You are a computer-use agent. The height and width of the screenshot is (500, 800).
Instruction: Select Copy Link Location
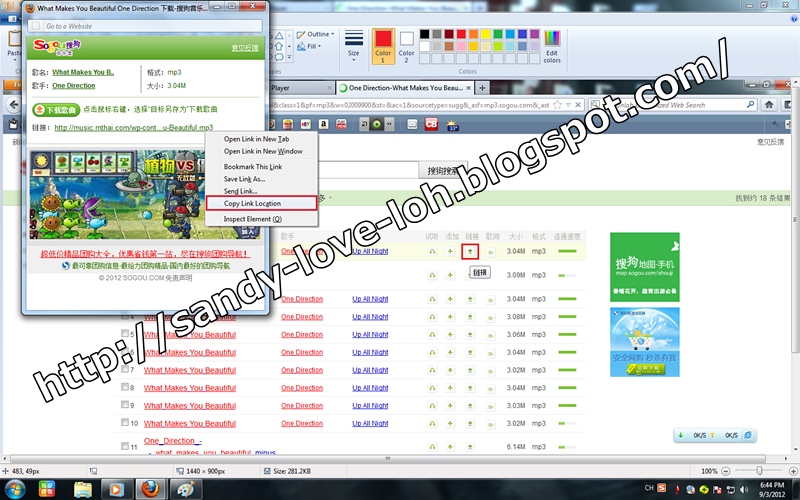[261, 203]
